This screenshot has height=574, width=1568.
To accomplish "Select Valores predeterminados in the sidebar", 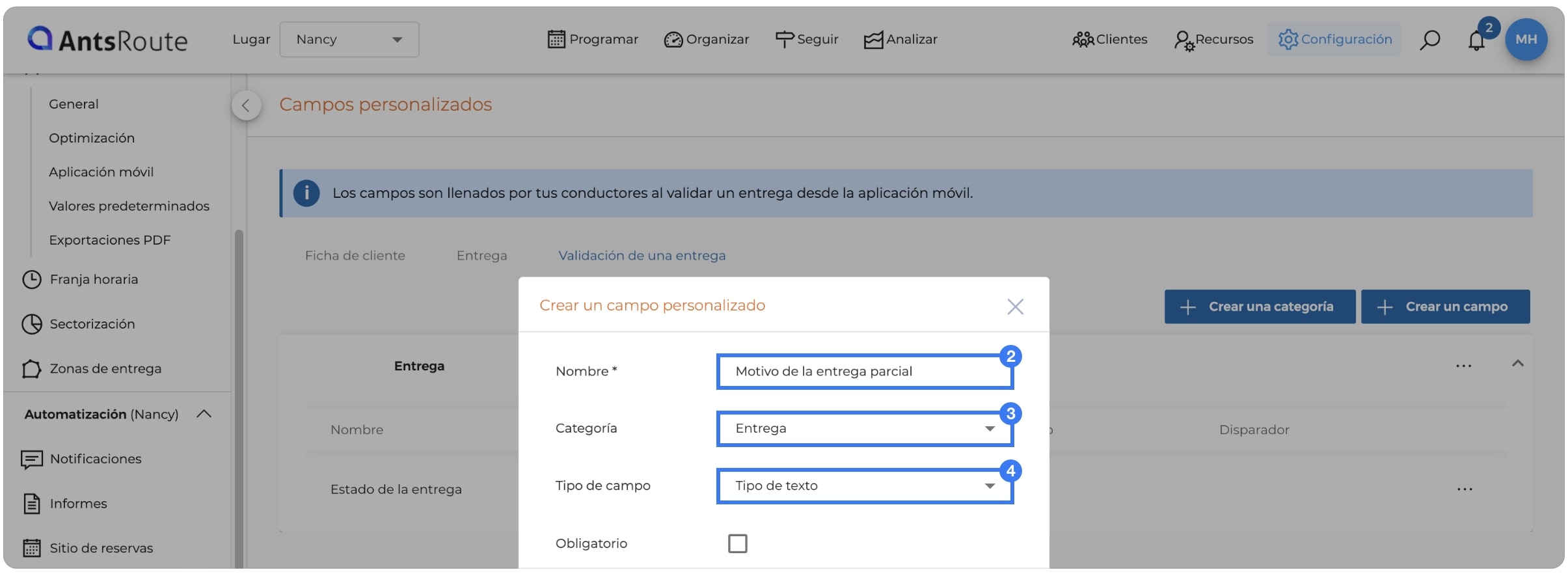I will [129, 206].
